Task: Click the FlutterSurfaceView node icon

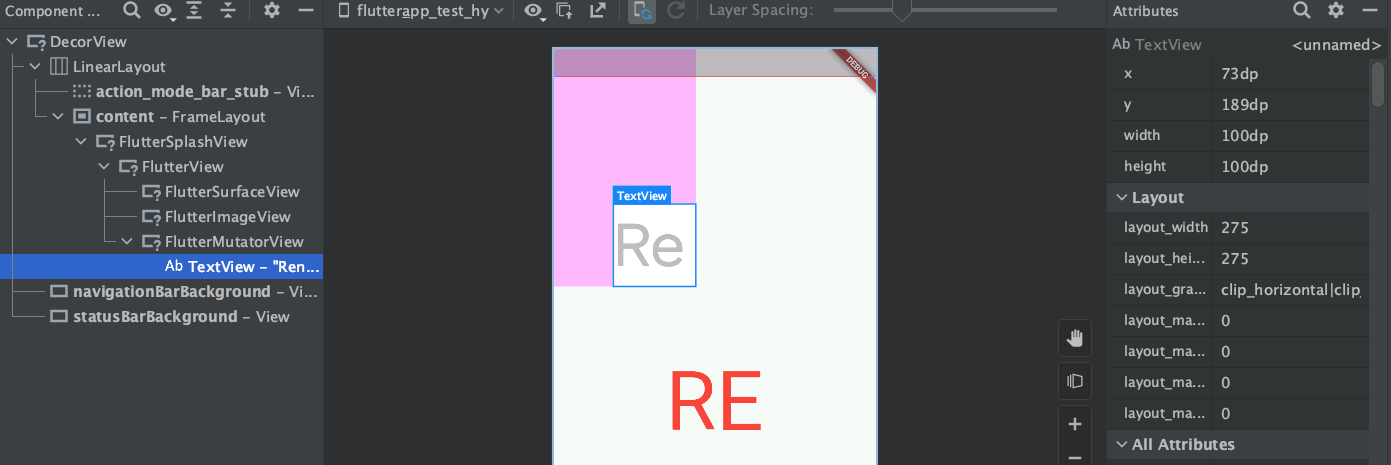Action: pos(151,192)
